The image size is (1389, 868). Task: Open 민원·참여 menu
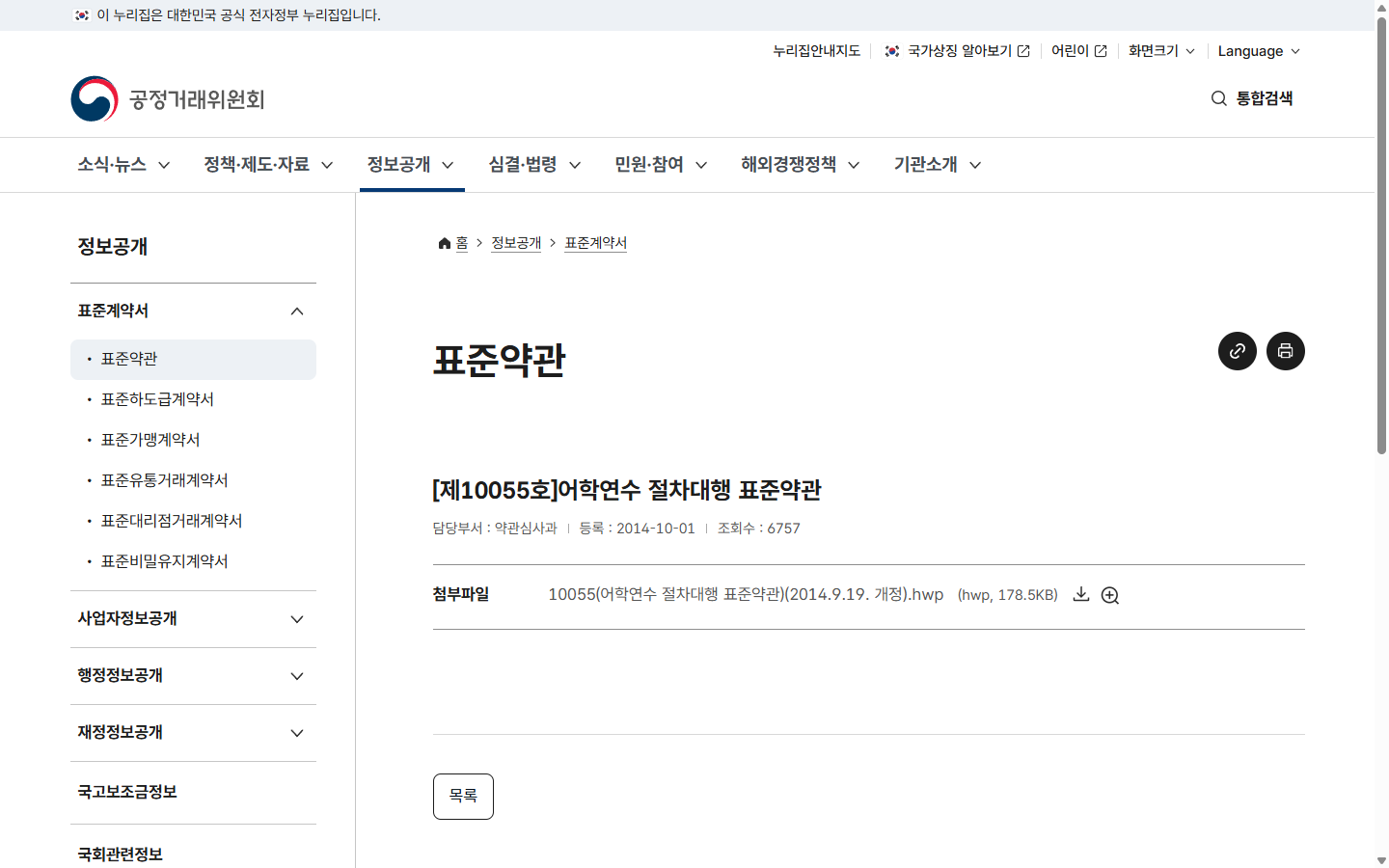[661, 165]
